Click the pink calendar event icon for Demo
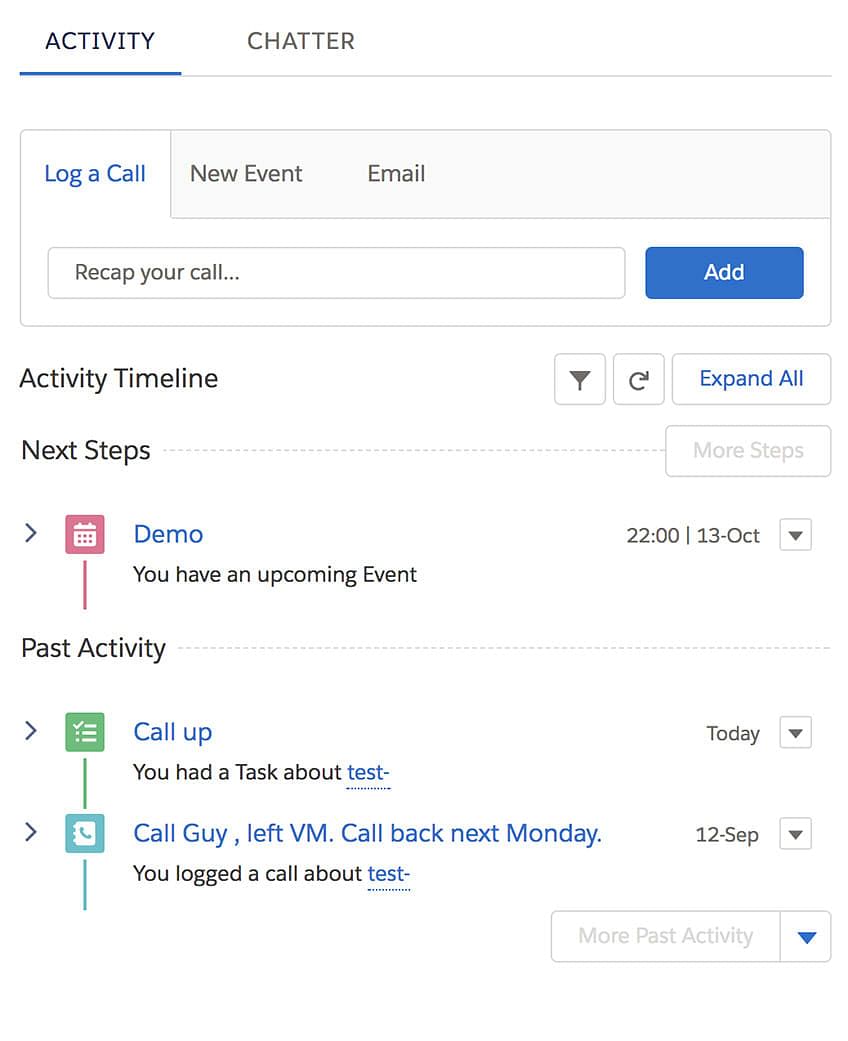Screen dimensions: 848x1041 pyautogui.click(x=85, y=535)
